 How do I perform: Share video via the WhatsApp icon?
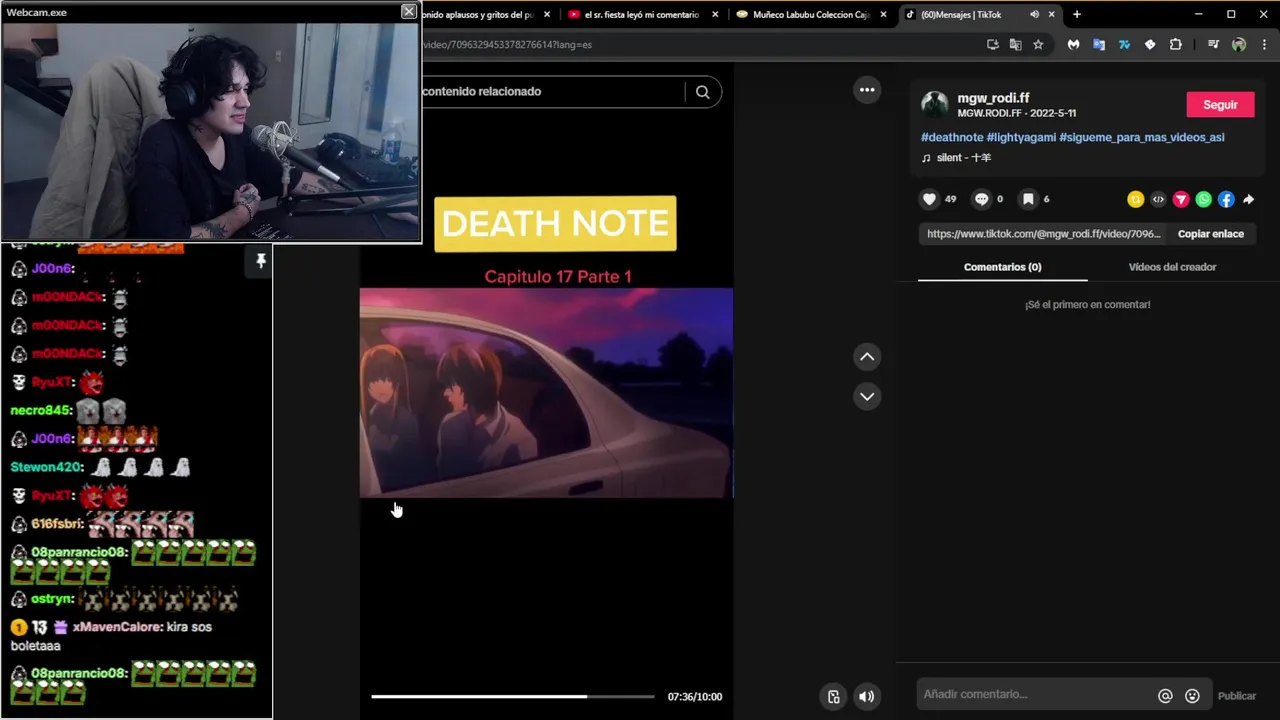pos(1204,199)
